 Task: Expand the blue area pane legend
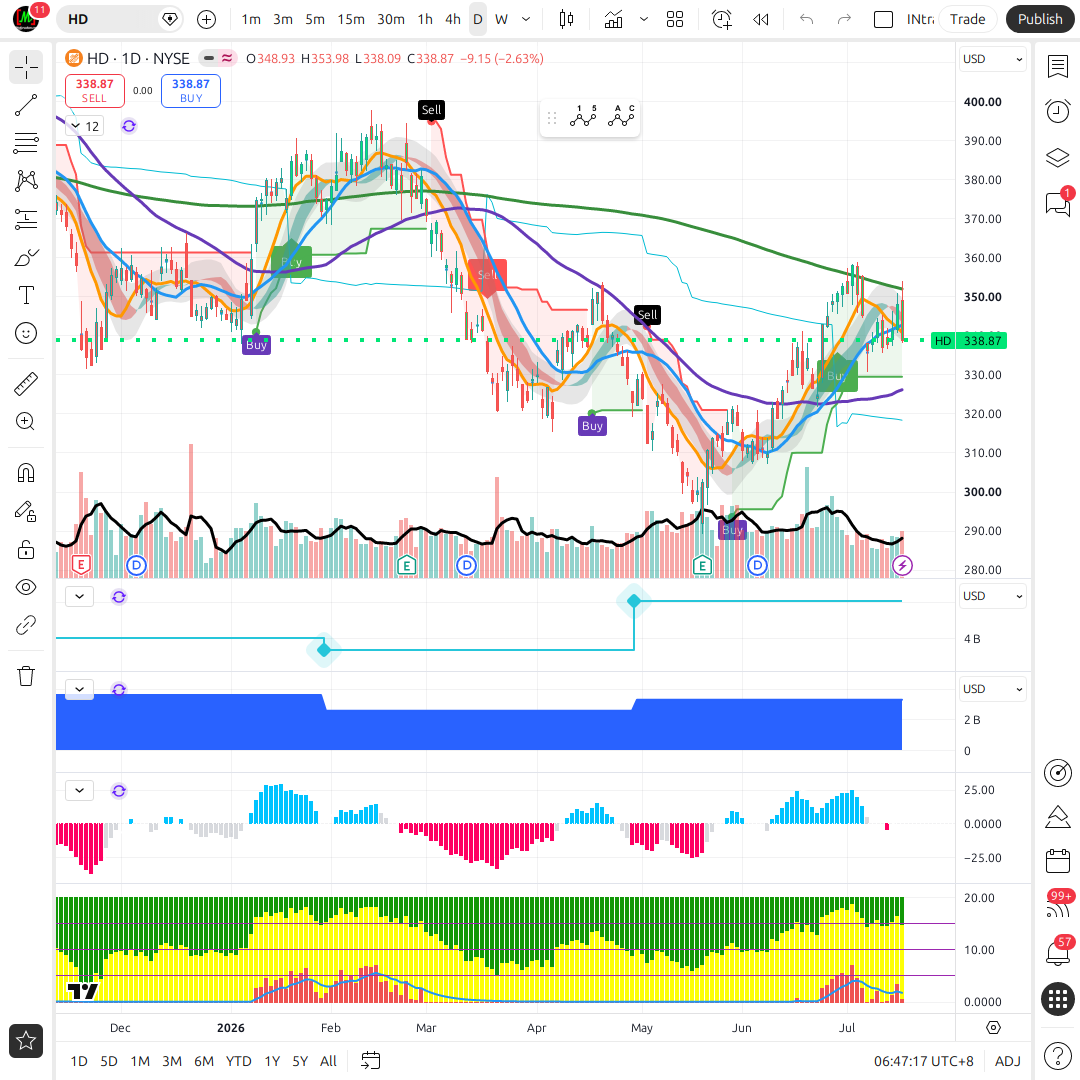pos(79,689)
